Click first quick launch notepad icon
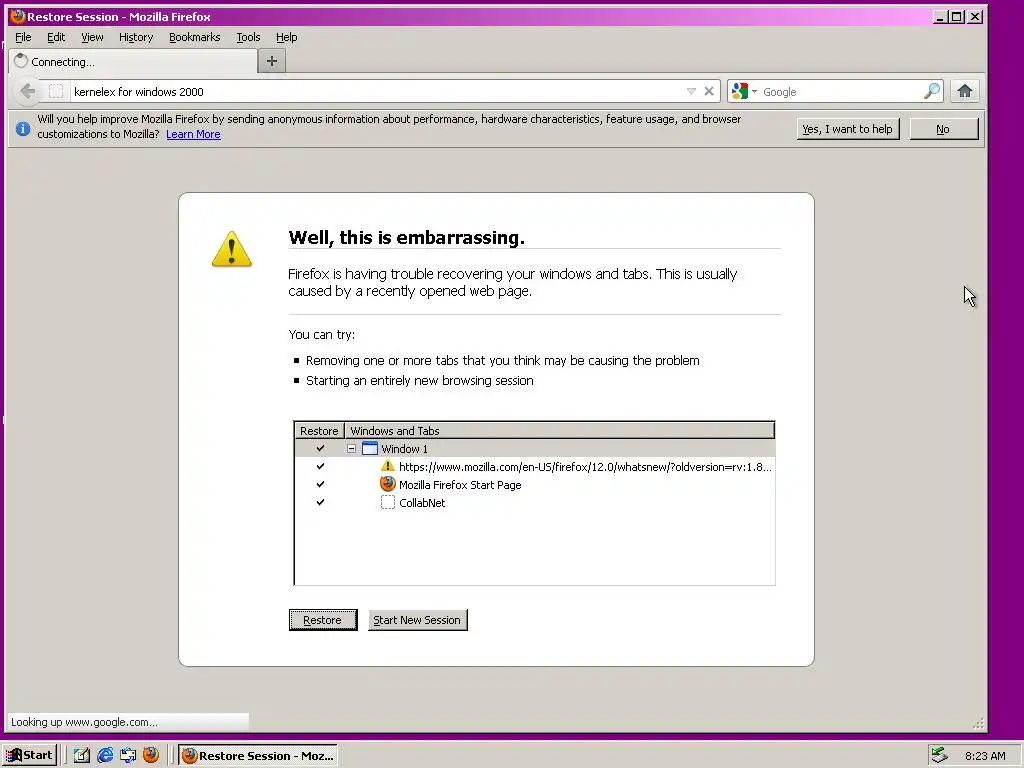Viewport: 1024px width, 768px height. tap(81, 756)
